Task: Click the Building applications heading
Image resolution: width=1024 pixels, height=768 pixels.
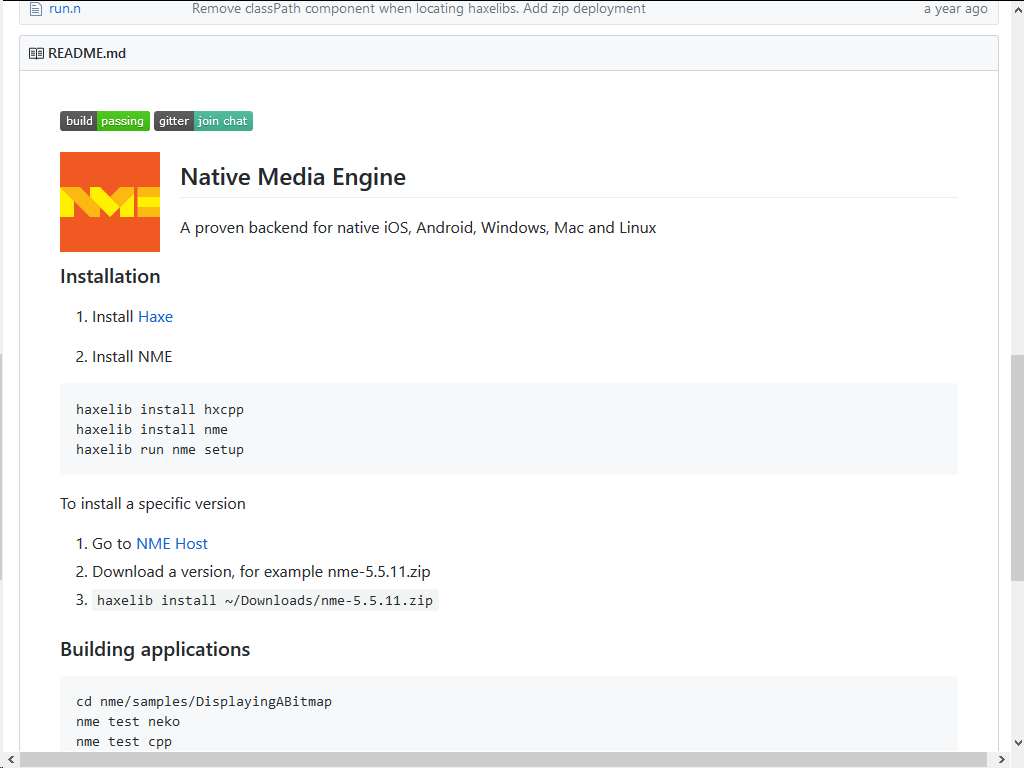Action: tap(155, 650)
